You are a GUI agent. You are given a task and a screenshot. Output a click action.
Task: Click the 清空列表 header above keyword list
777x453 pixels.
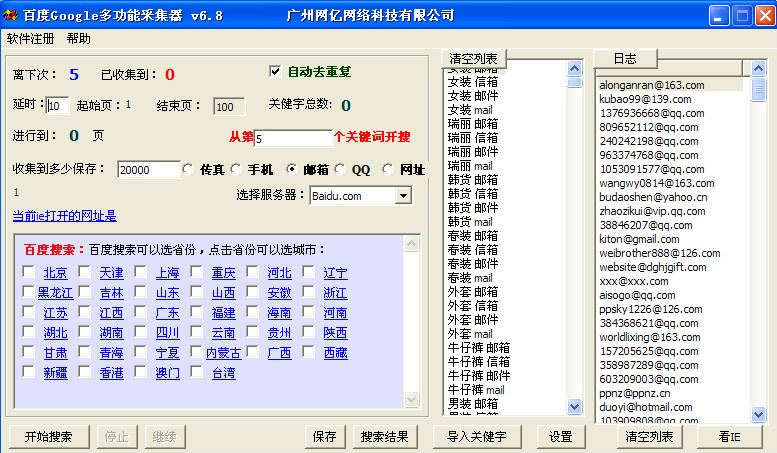[x=473, y=58]
